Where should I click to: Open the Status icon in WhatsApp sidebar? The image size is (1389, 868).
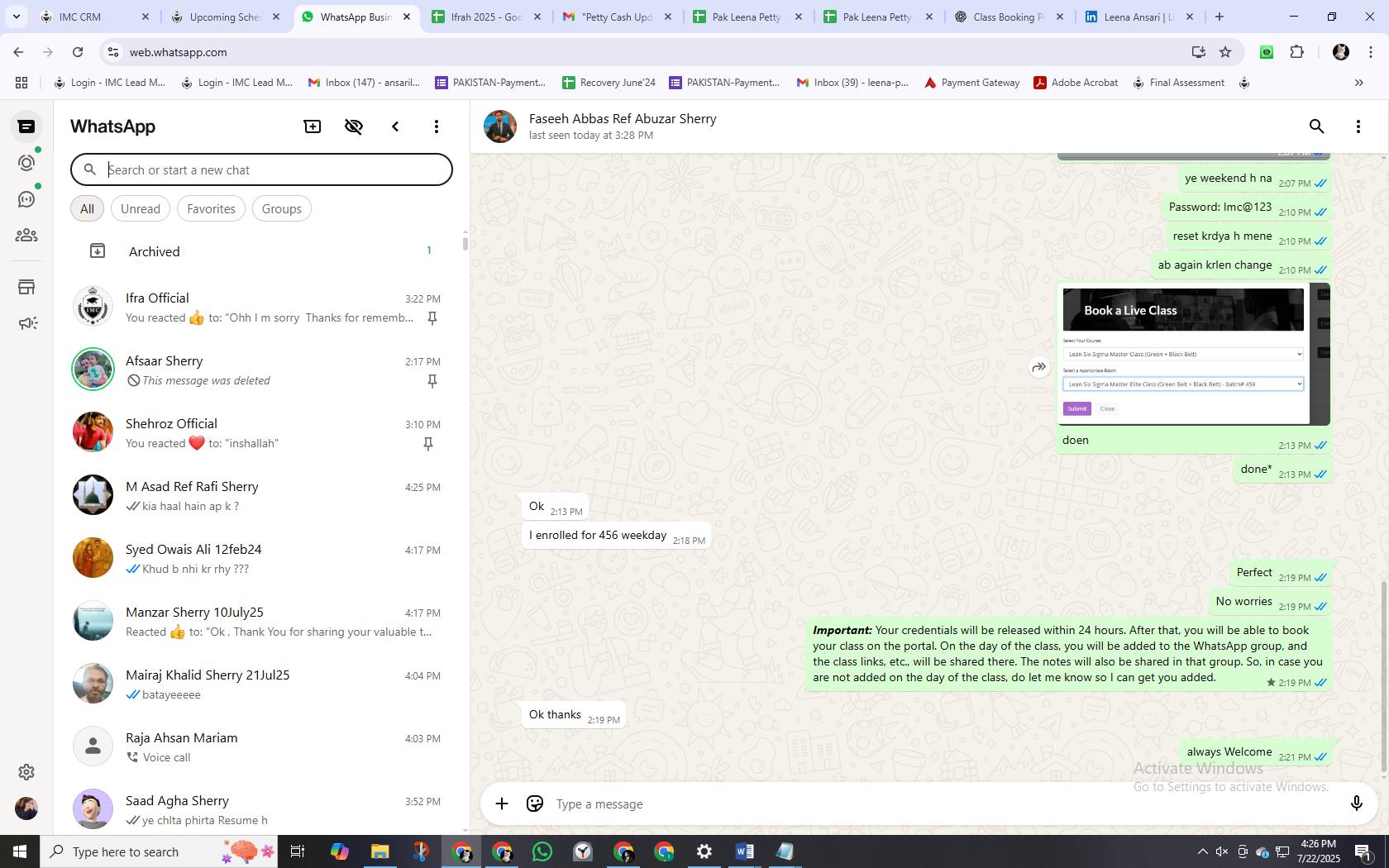26,163
